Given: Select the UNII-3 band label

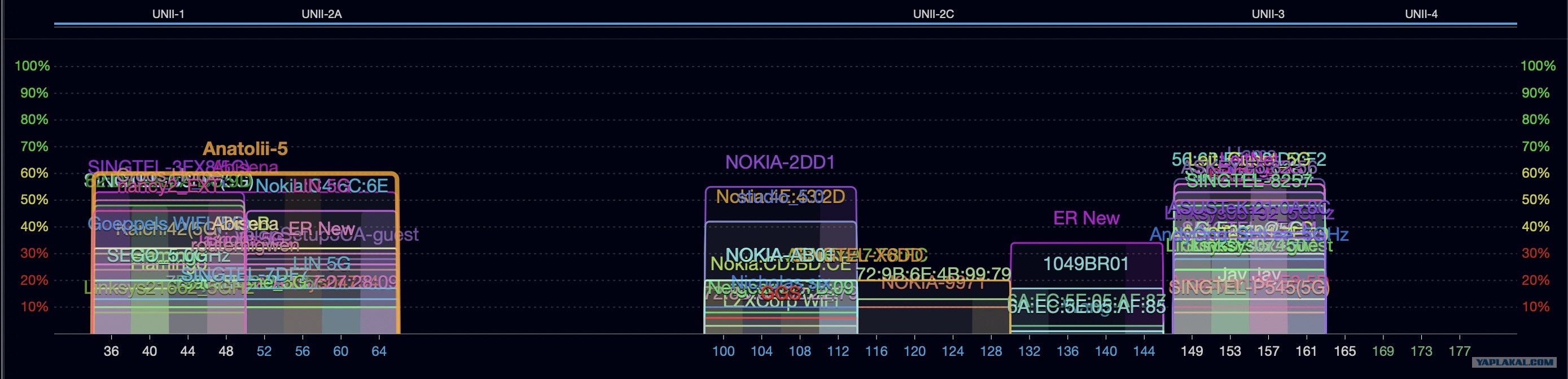Looking at the screenshot, I should point(1268,14).
